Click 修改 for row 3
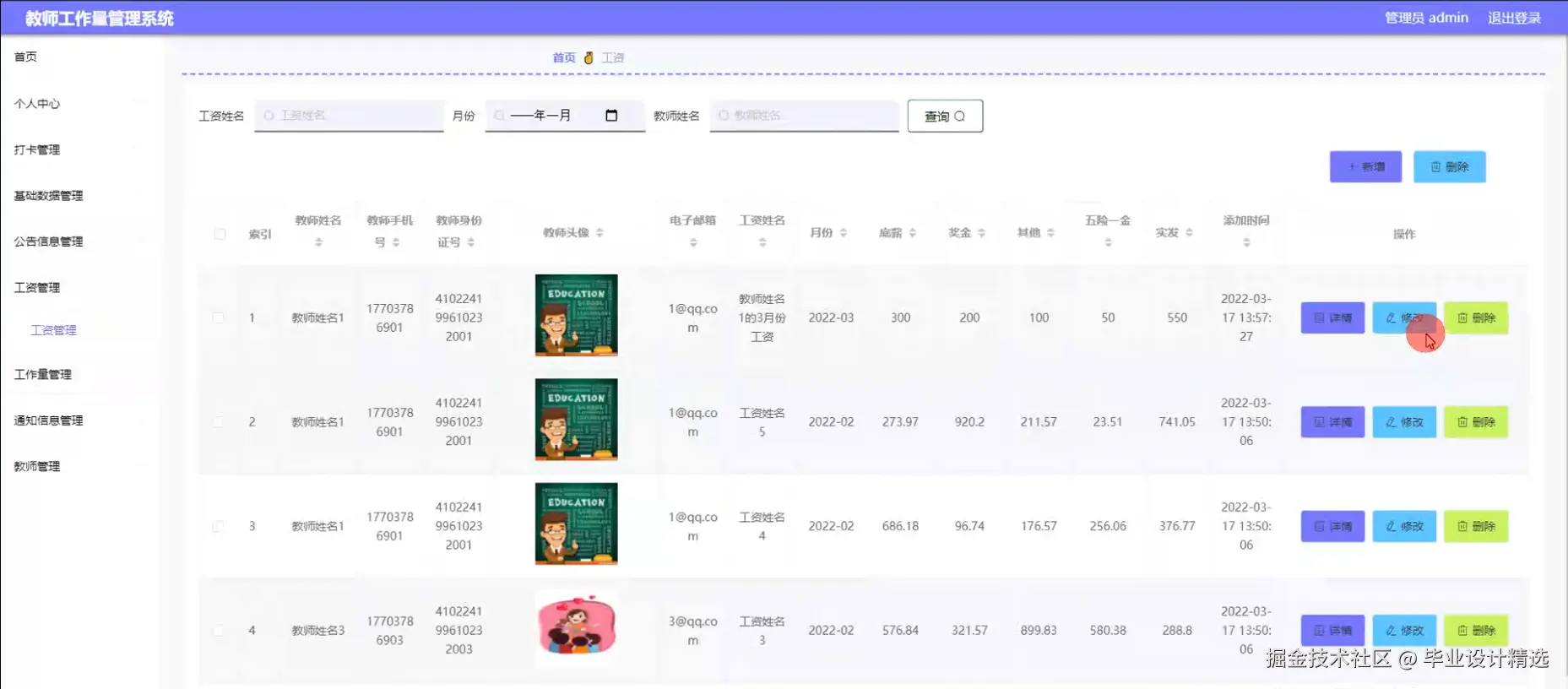Image resolution: width=1568 pixels, height=689 pixels. (1404, 526)
